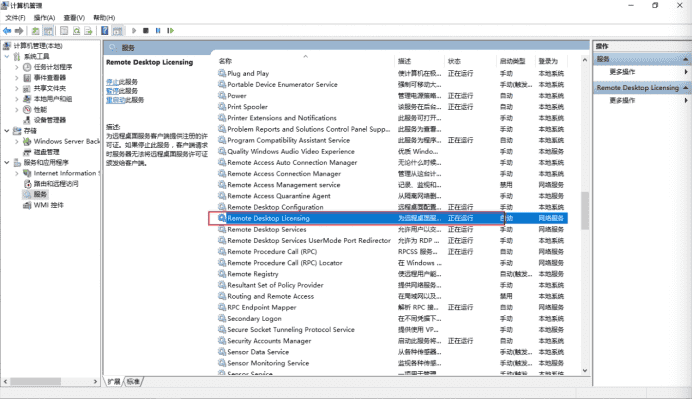
Task: Click the gear icon of Secondary Logon
Action: [x=222, y=318]
